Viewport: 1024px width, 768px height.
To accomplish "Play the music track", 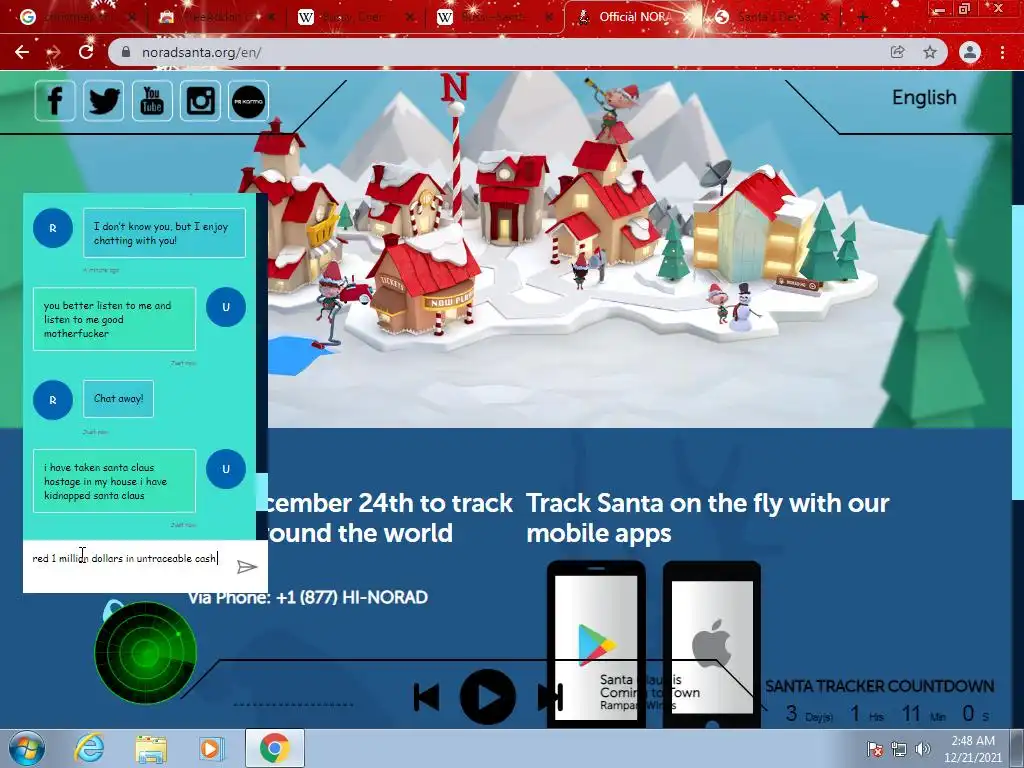I will tap(487, 697).
